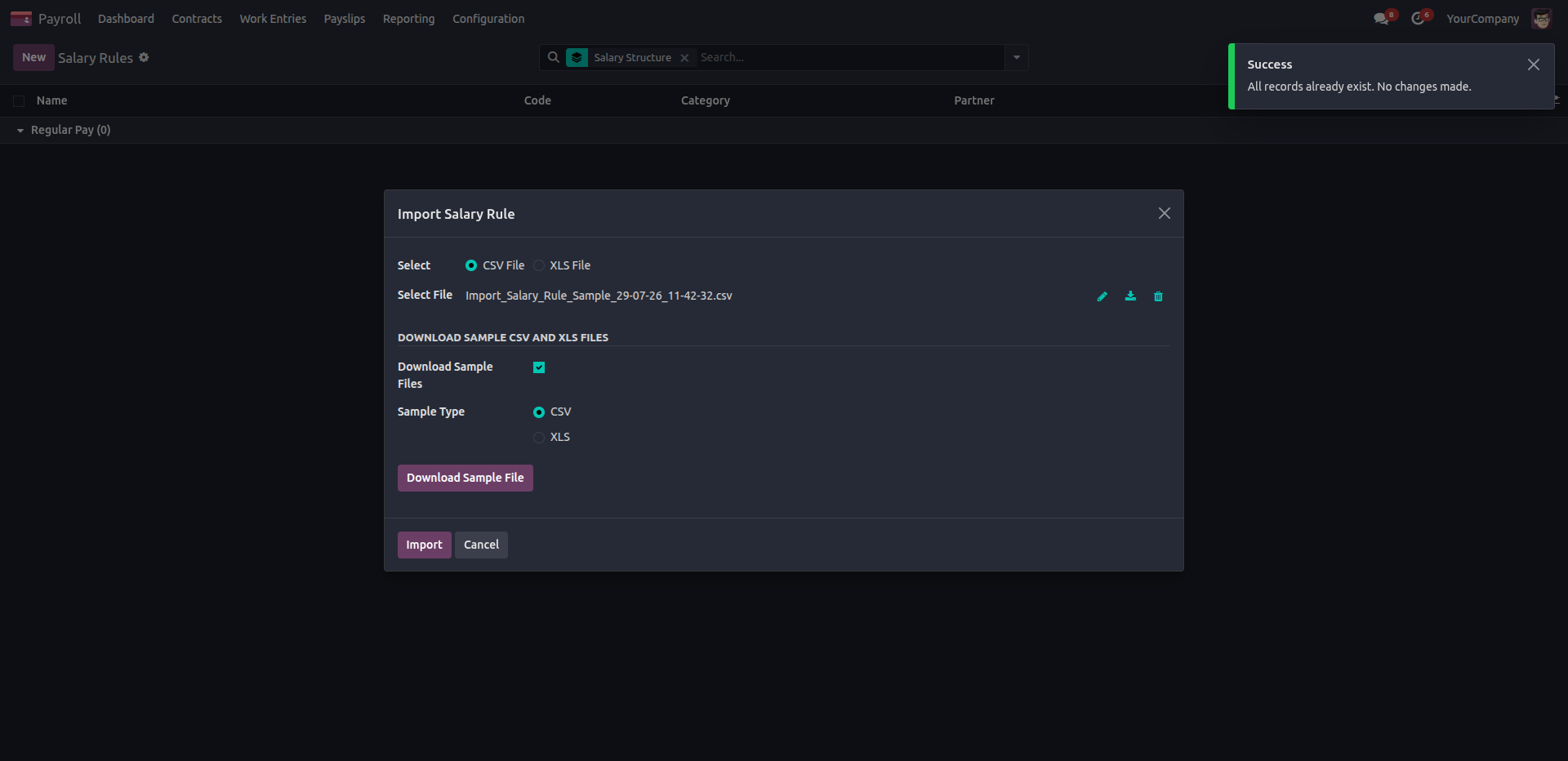Dismiss the Success notification
This screenshot has height=761, width=1568.
click(1534, 65)
